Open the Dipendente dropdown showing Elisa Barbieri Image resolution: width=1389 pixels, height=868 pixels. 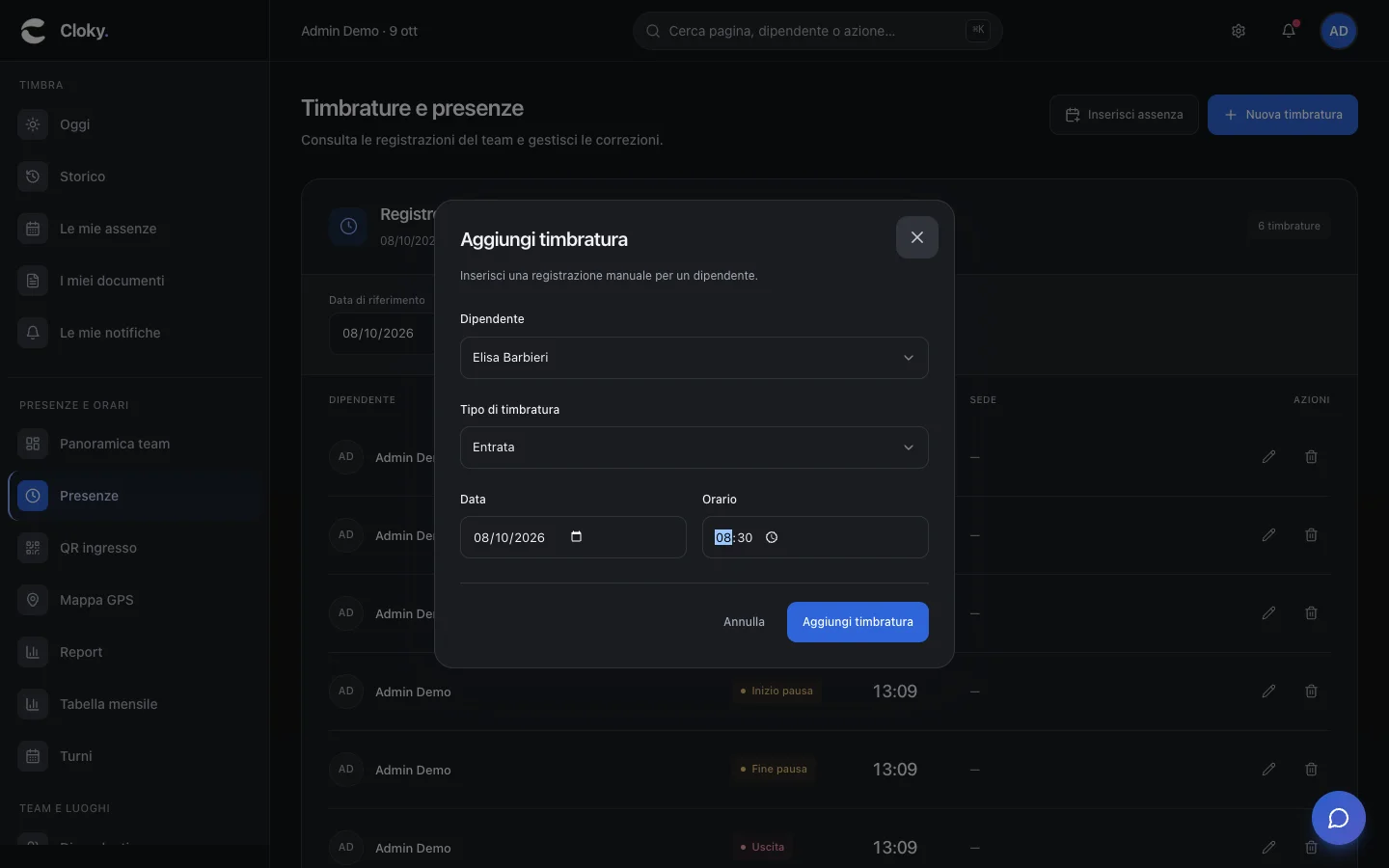694,358
